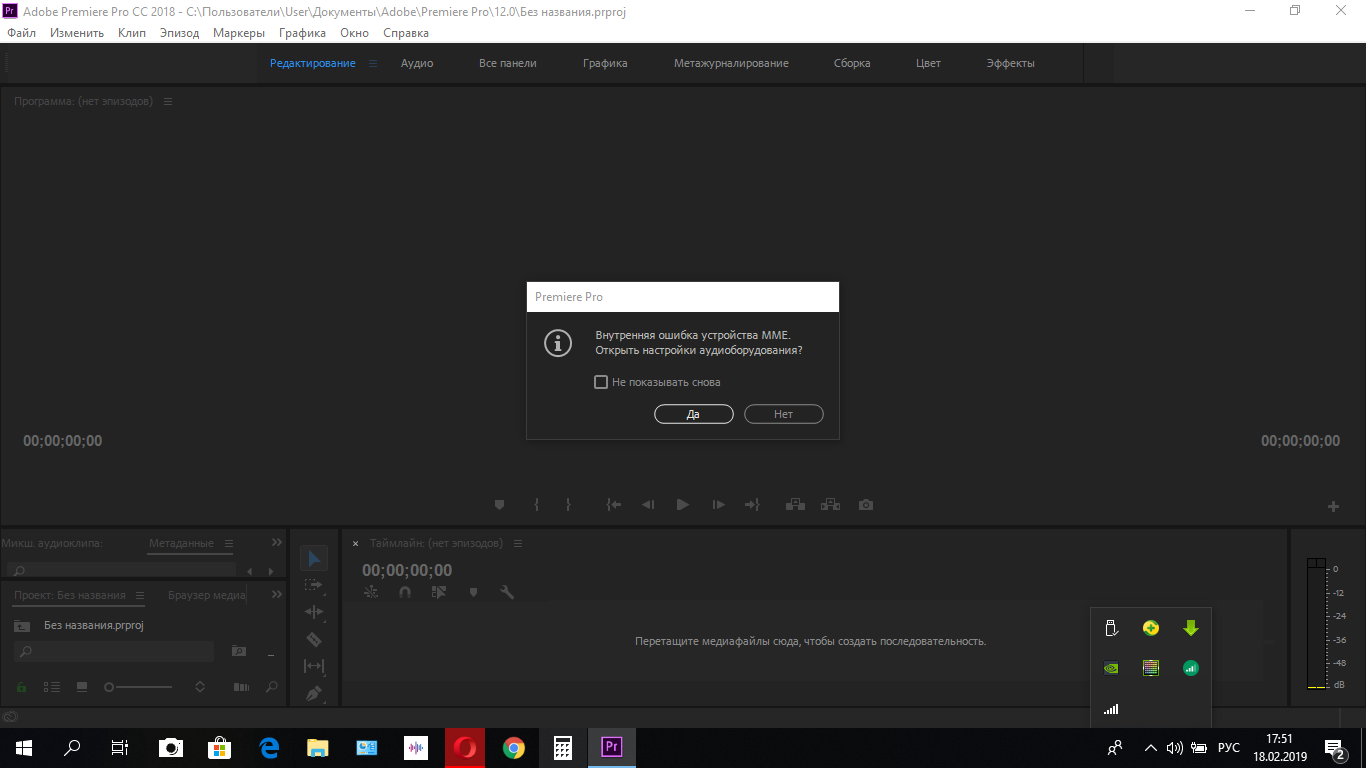Show hidden tabs beside the Метаданные tab

tap(277, 542)
